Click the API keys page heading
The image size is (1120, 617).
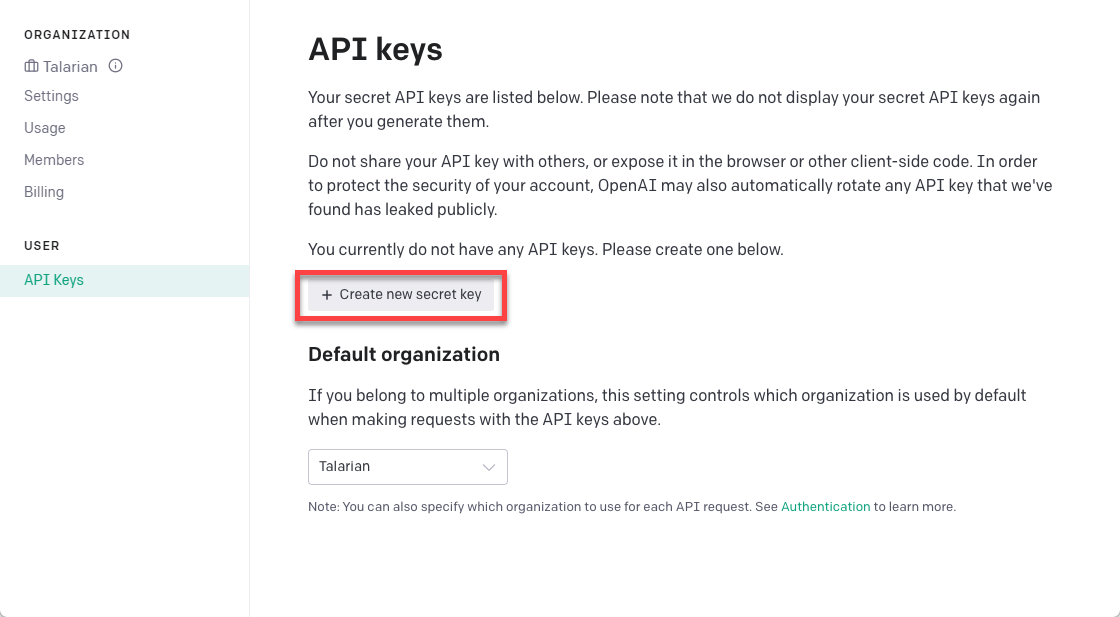375,49
